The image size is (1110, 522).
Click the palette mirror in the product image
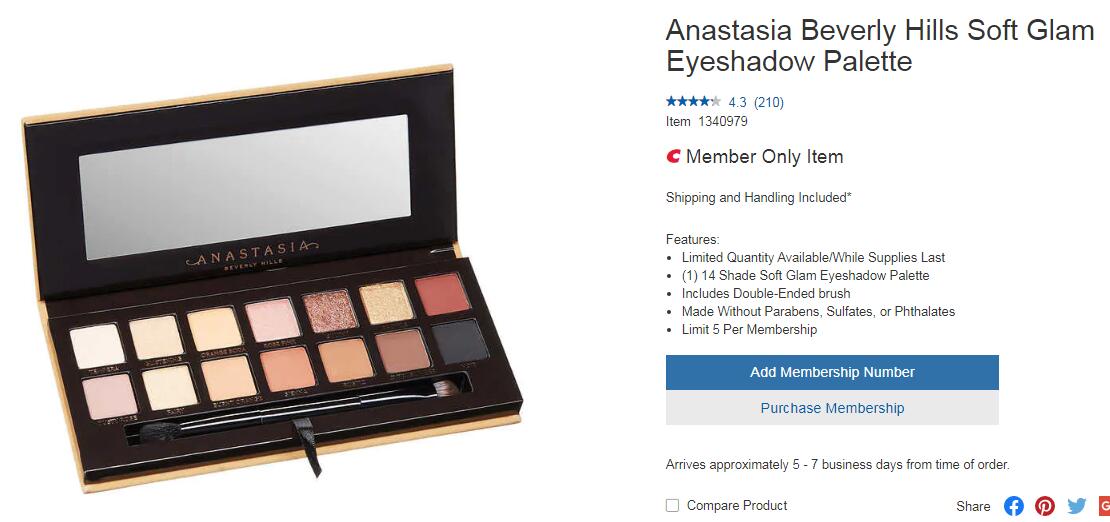pos(245,187)
